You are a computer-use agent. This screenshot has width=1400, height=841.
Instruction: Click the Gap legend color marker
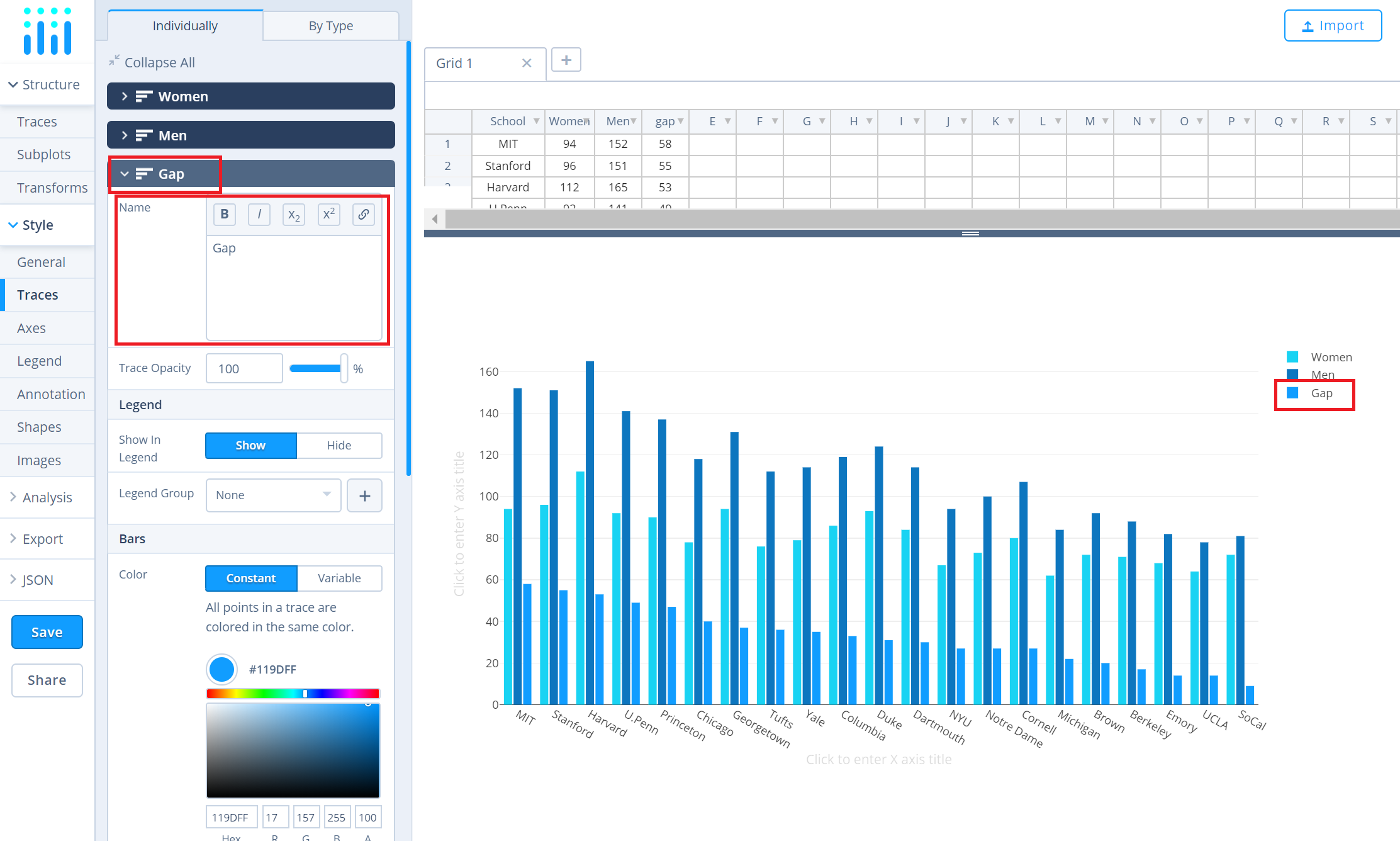coord(1292,393)
